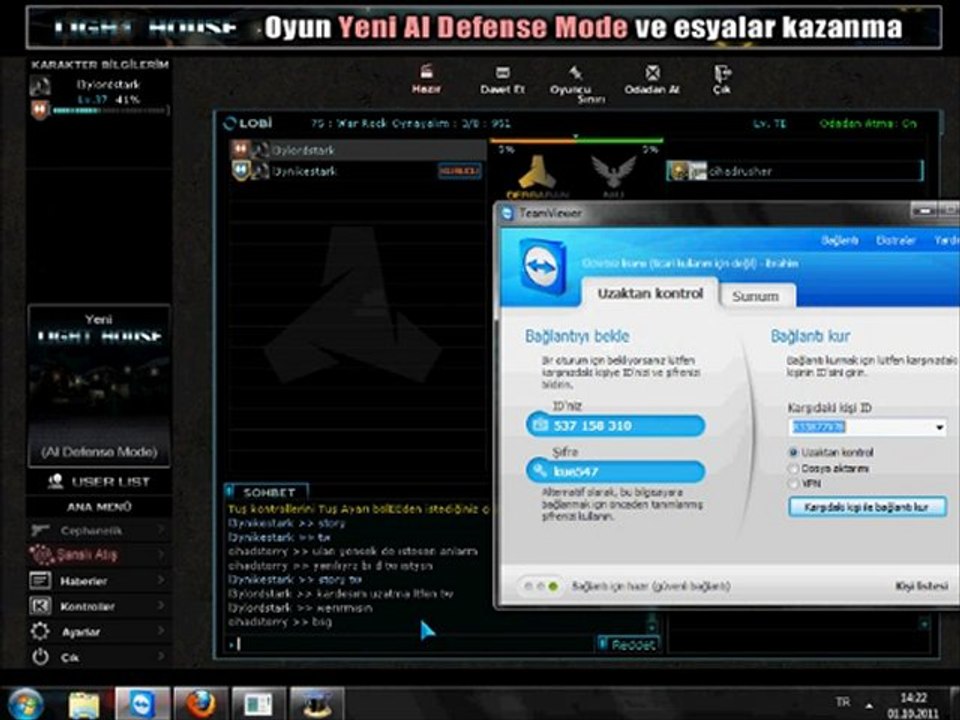Show hidden system tray icons arrow
This screenshot has height=720, width=960.
click(x=869, y=705)
